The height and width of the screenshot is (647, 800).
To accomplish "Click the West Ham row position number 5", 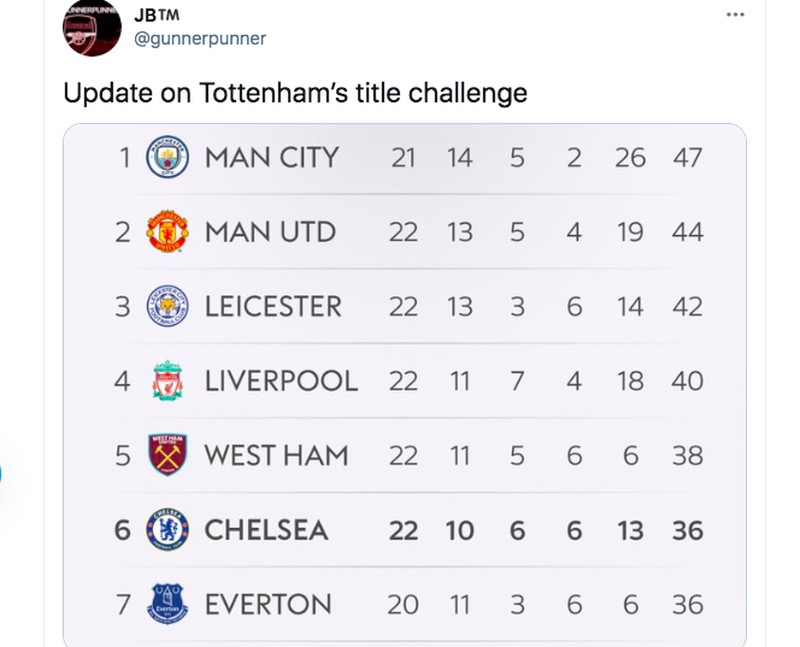I will coord(121,455).
